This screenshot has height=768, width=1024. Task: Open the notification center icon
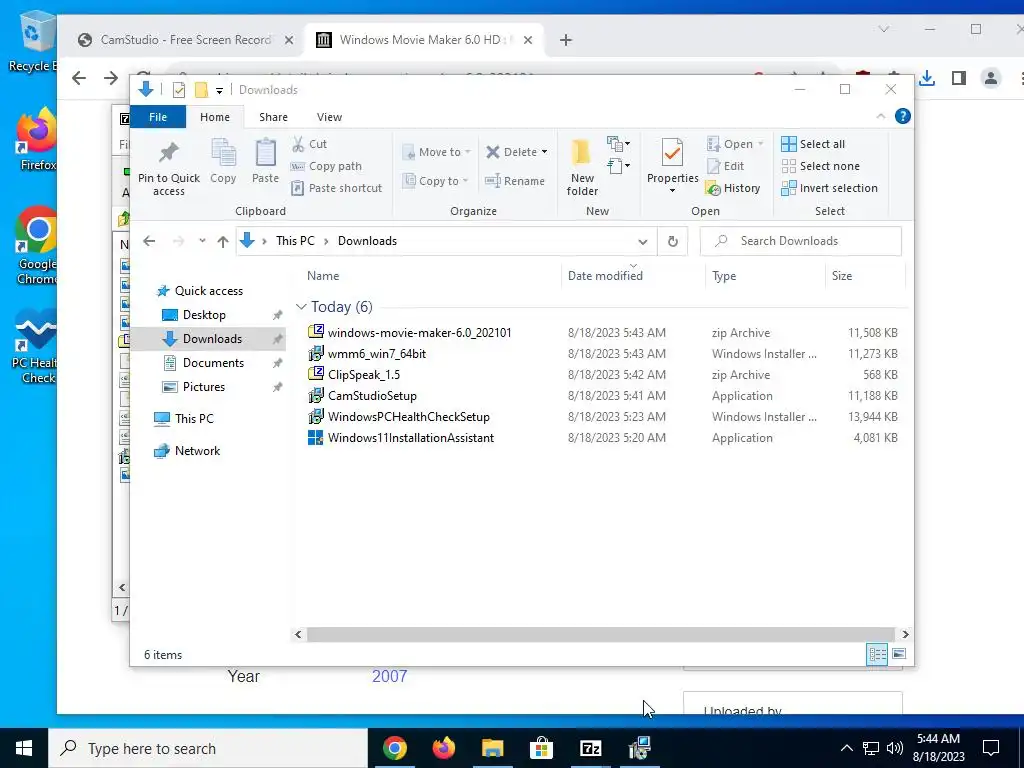991,748
